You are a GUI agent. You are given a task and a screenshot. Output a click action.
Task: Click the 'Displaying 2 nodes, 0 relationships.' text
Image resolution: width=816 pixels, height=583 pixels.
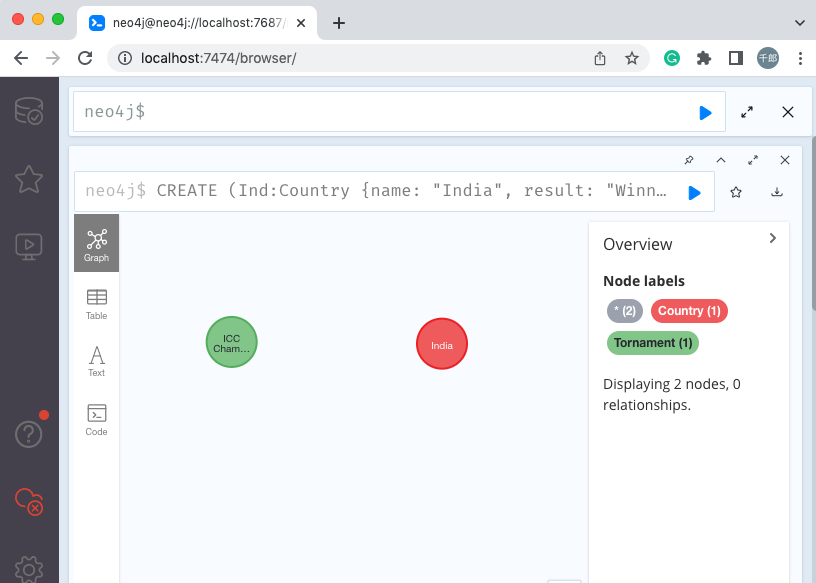click(x=671, y=394)
